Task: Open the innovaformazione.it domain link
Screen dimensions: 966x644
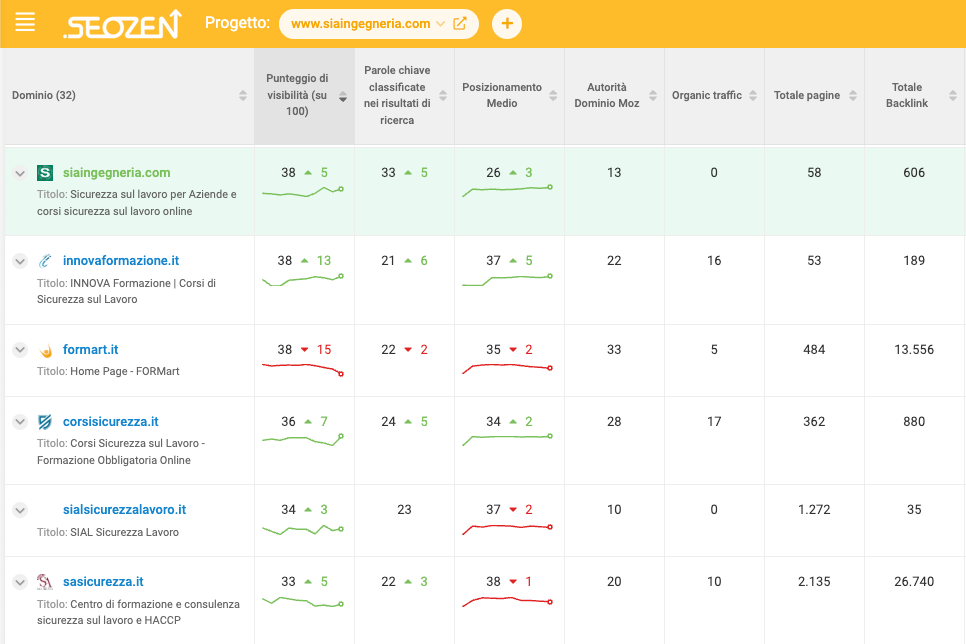Action: 121,261
